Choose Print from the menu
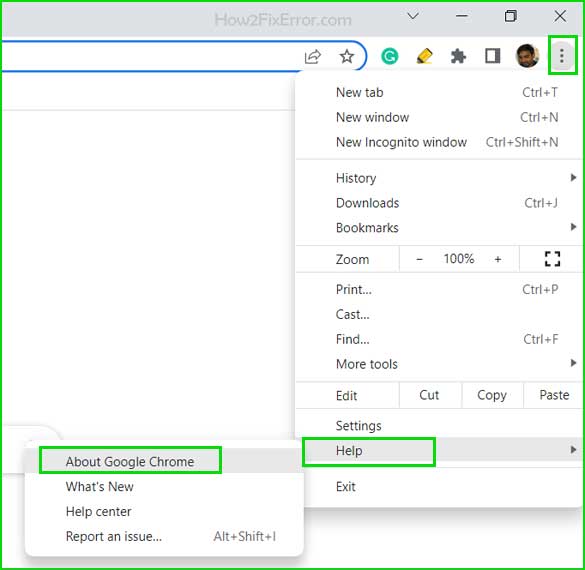This screenshot has height=570, width=585. [x=439, y=289]
